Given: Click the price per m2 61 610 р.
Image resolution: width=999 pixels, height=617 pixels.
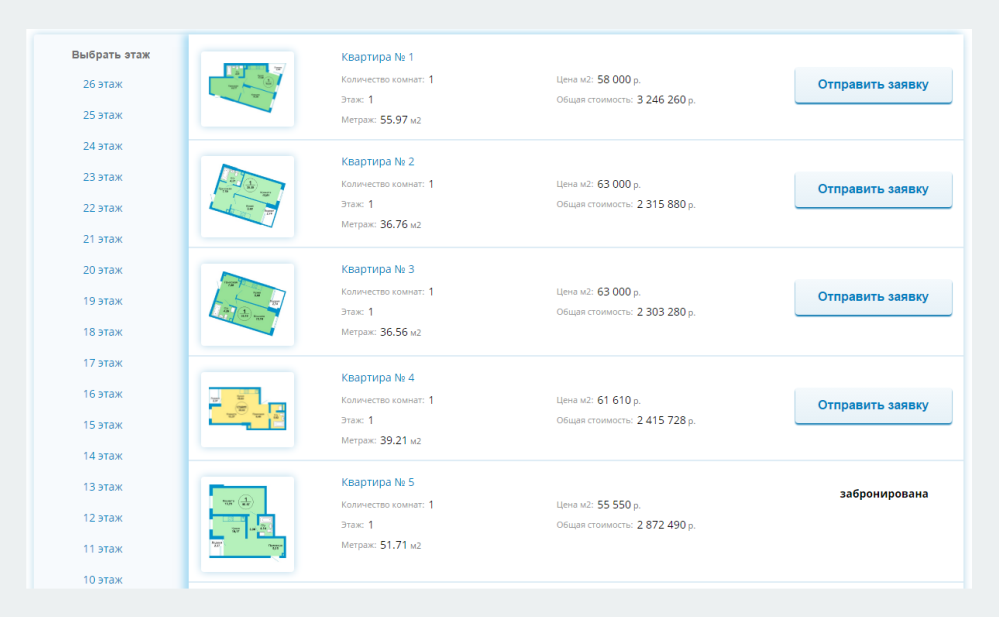Looking at the screenshot, I should point(619,400).
